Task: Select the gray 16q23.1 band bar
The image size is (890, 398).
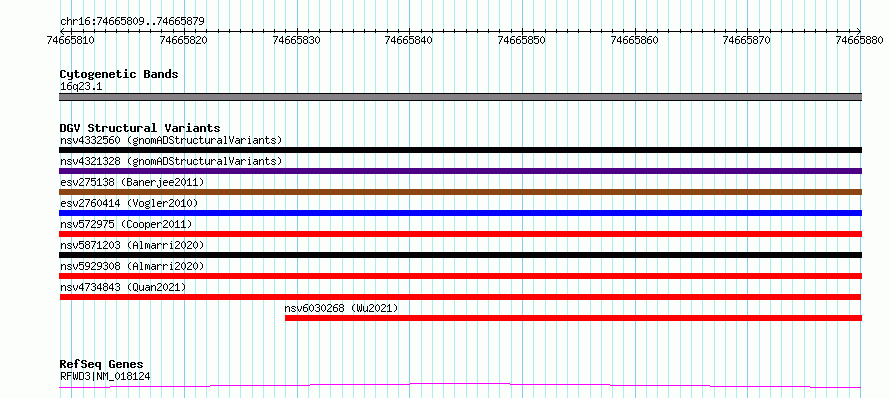Action: coord(460,97)
